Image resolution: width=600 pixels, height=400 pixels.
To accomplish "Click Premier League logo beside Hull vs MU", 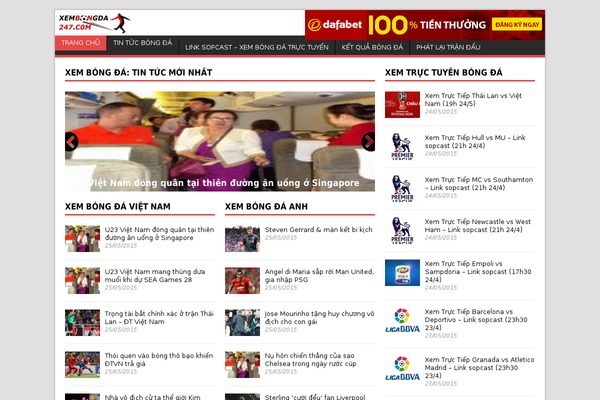I will [x=402, y=147].
